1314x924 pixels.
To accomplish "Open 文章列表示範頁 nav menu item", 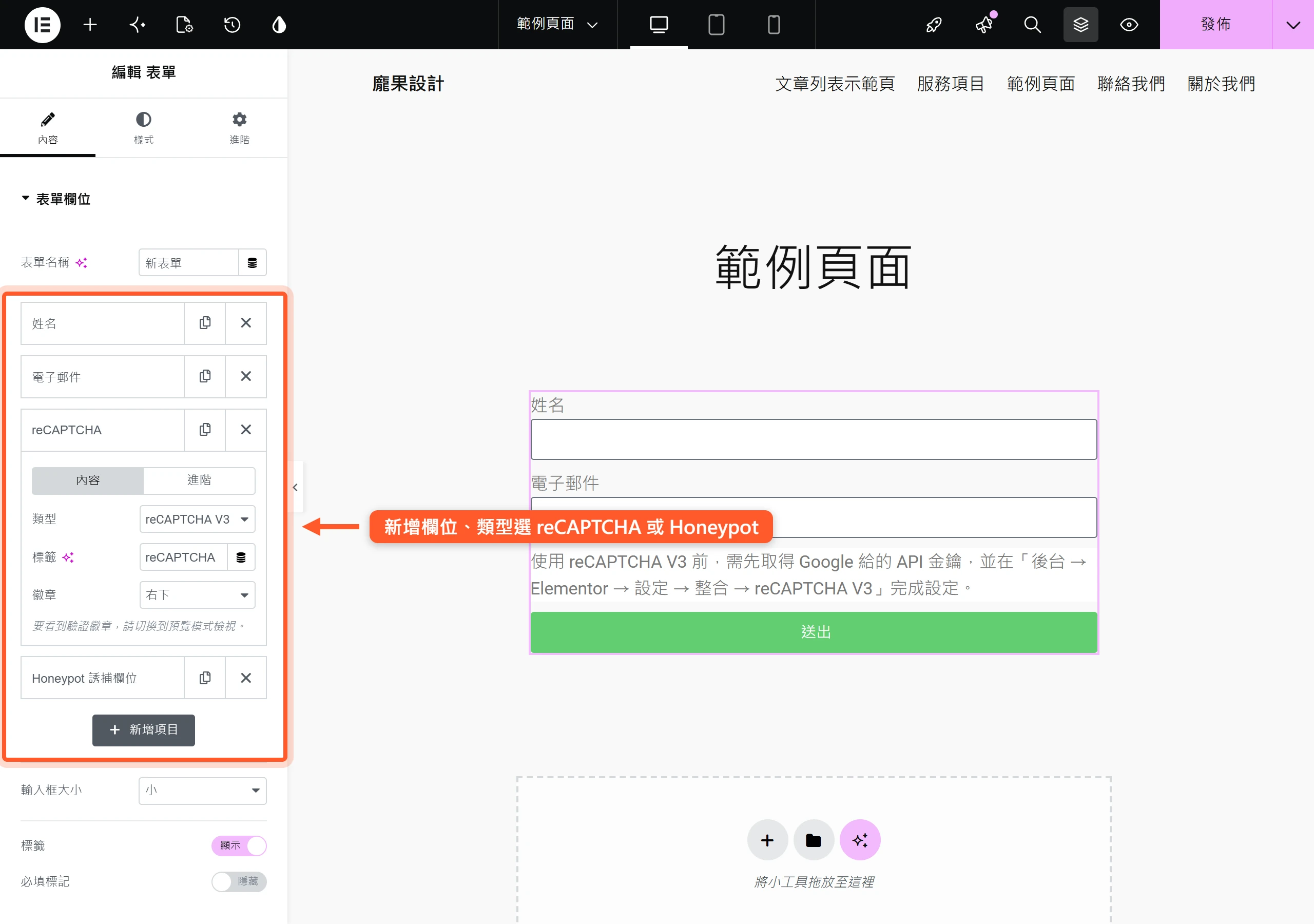I will (835, 84).
